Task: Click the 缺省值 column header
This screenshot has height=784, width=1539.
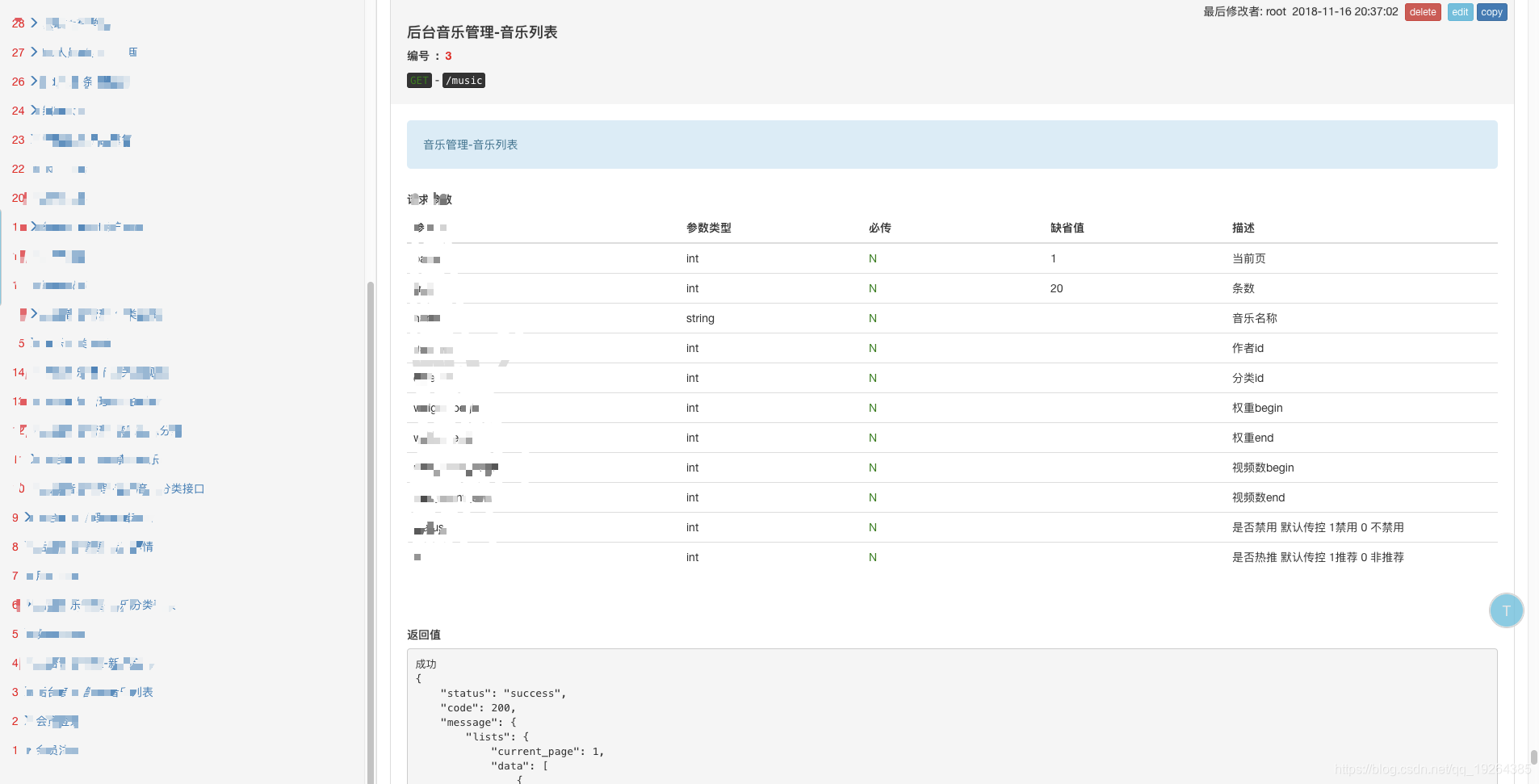Action: [x=1067, y=228]
